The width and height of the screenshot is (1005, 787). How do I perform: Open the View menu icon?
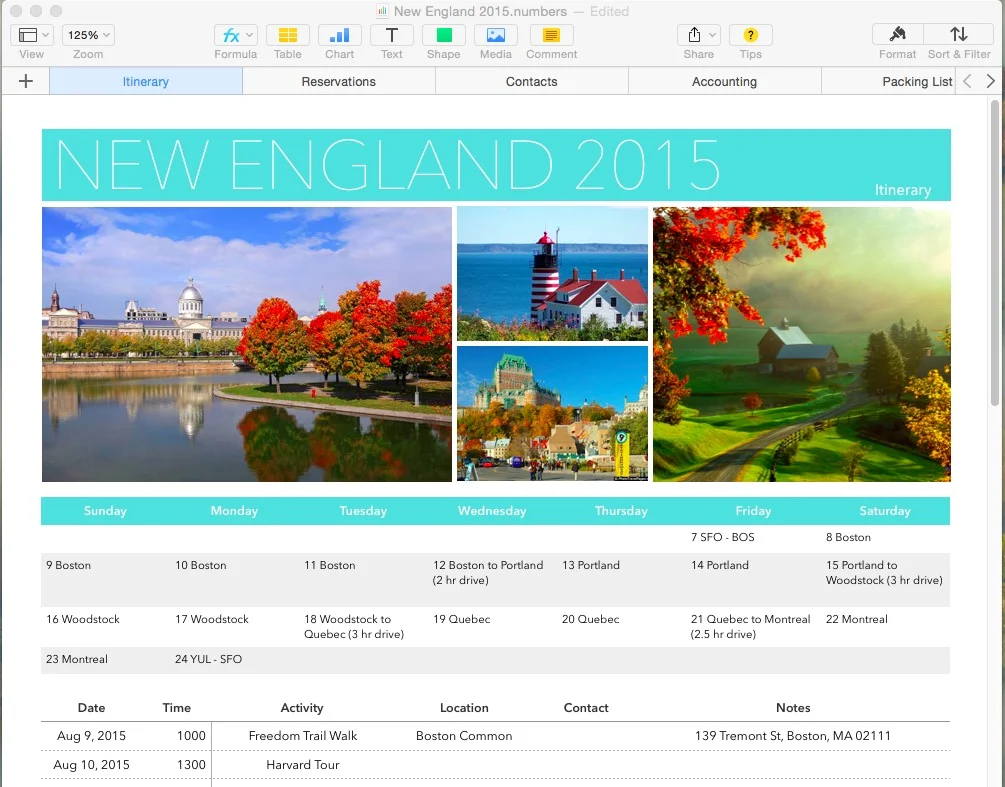tap(32, 35)
